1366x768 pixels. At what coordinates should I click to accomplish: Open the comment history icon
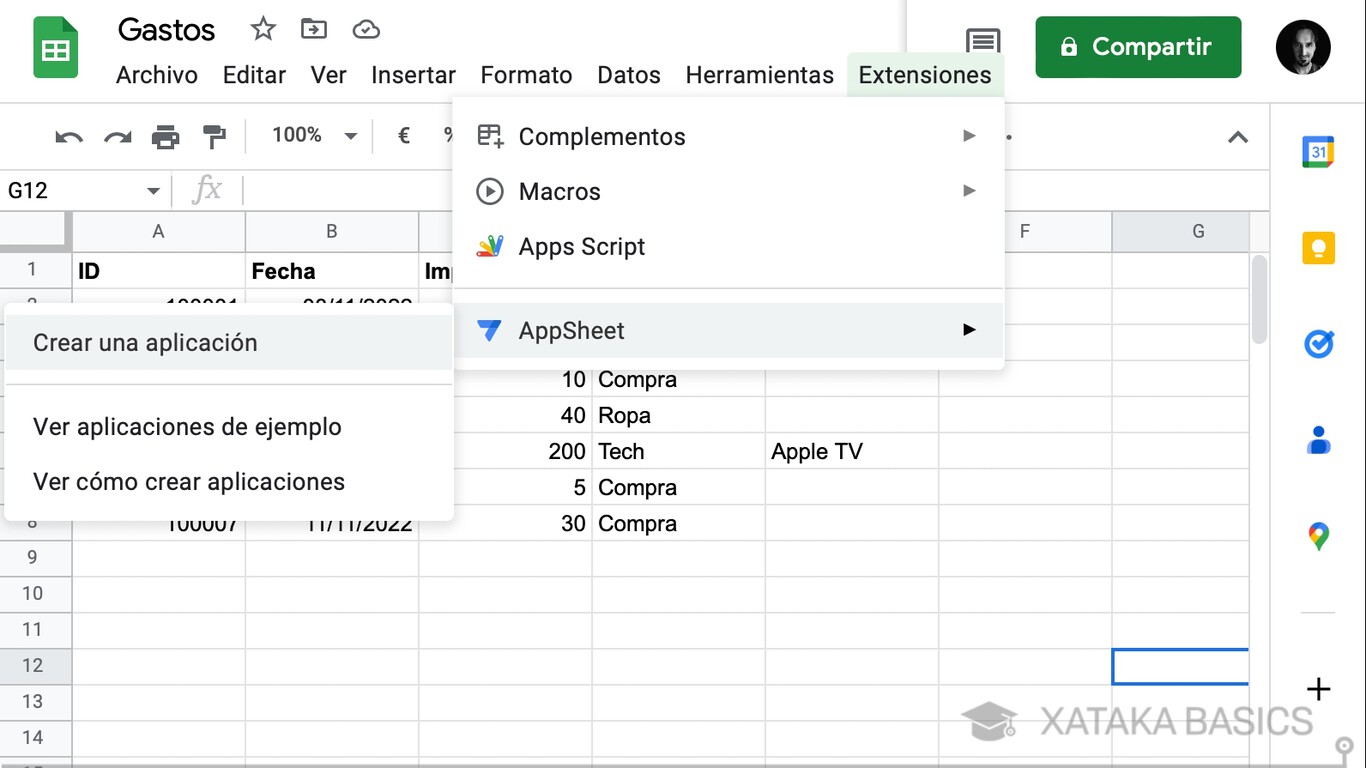[x=982, y=42]
